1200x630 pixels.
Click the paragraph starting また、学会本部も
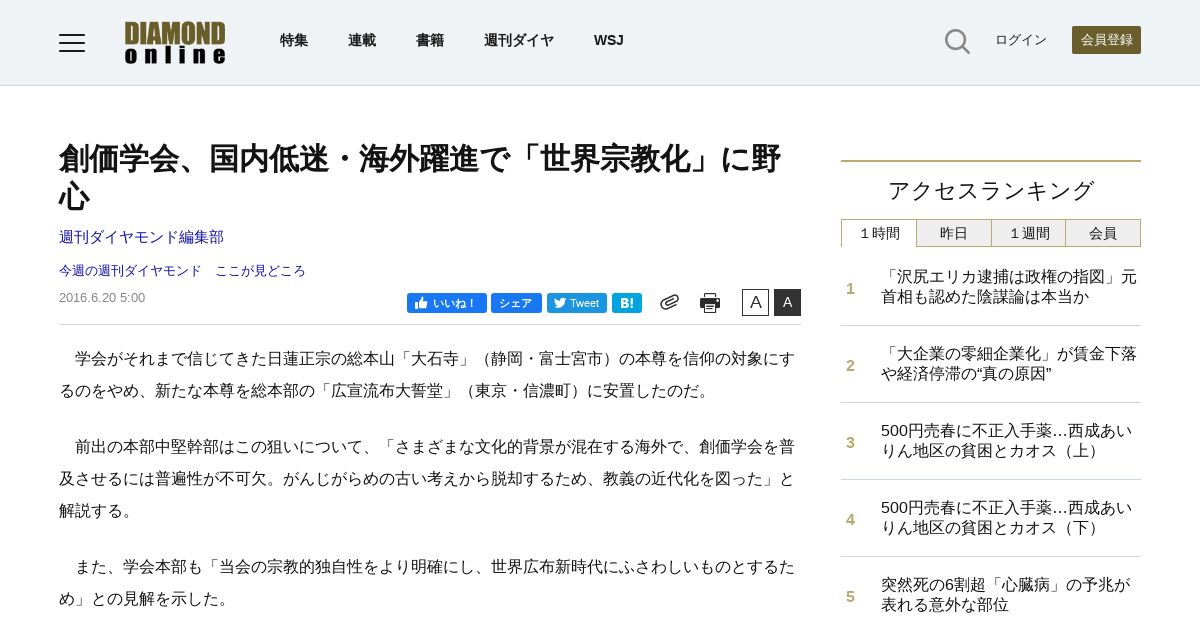tap(427, 583)
